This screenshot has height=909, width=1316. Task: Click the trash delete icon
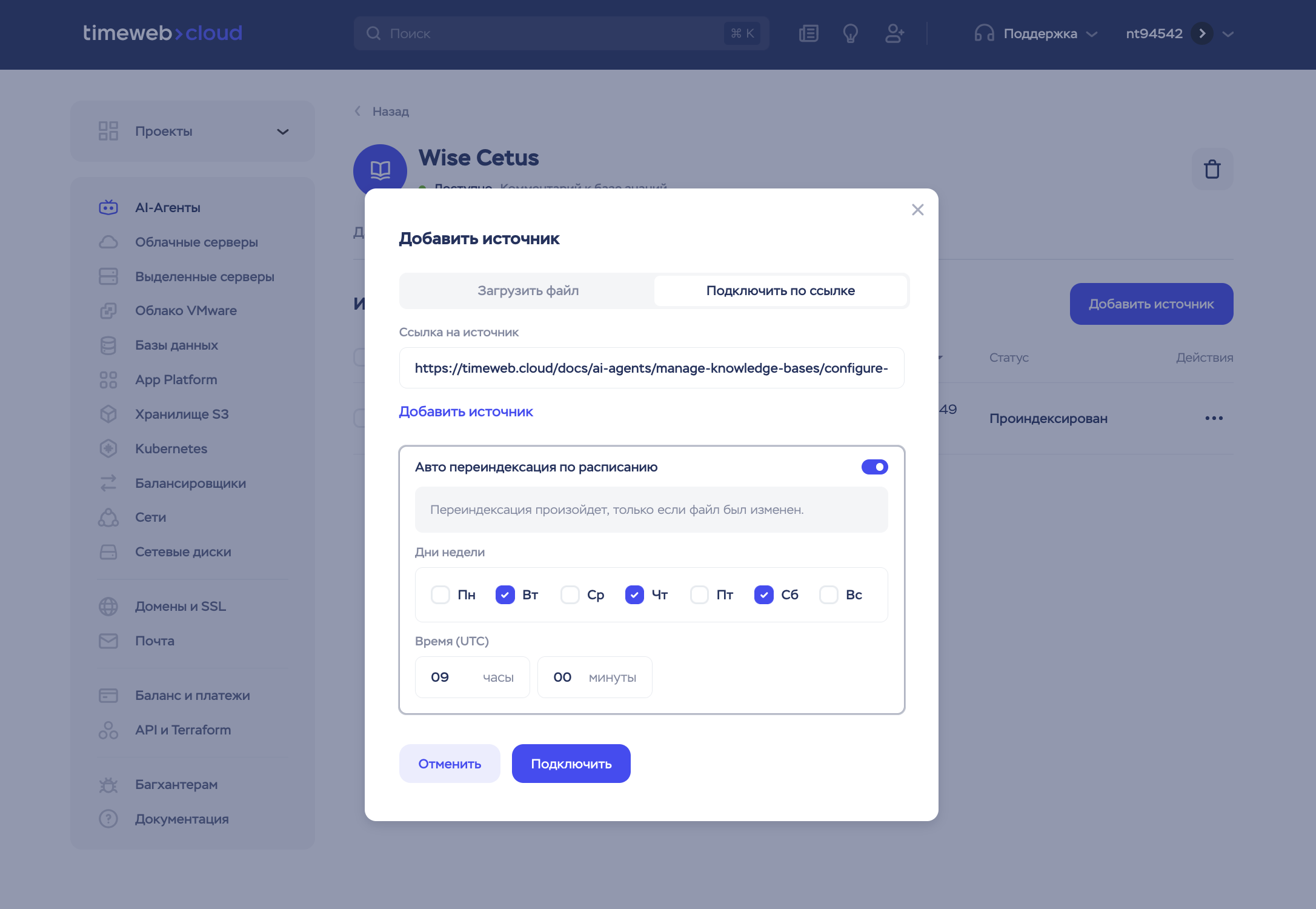click(x=1212, y=169)
